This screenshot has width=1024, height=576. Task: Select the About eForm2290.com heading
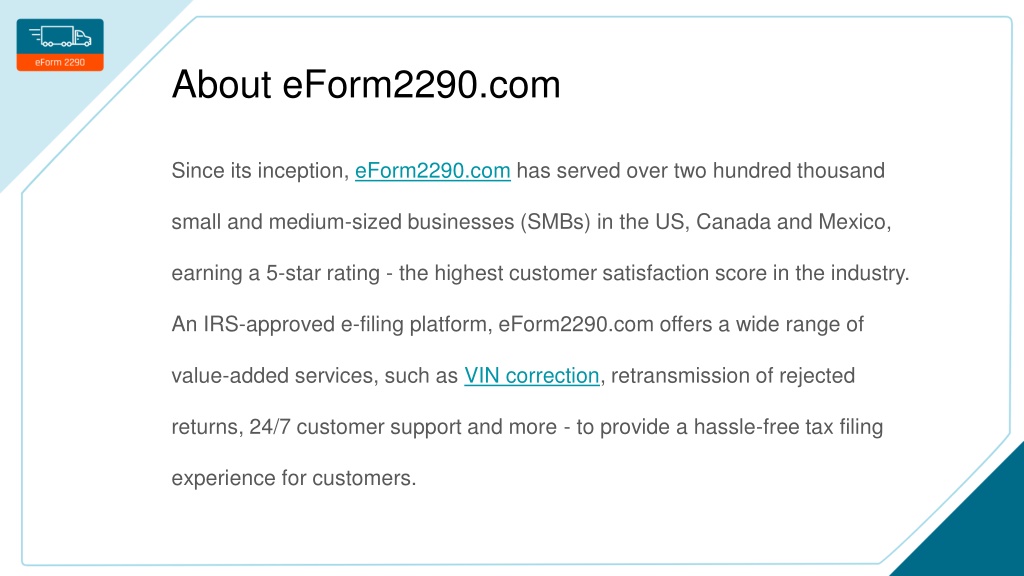(x=366, y=84)
